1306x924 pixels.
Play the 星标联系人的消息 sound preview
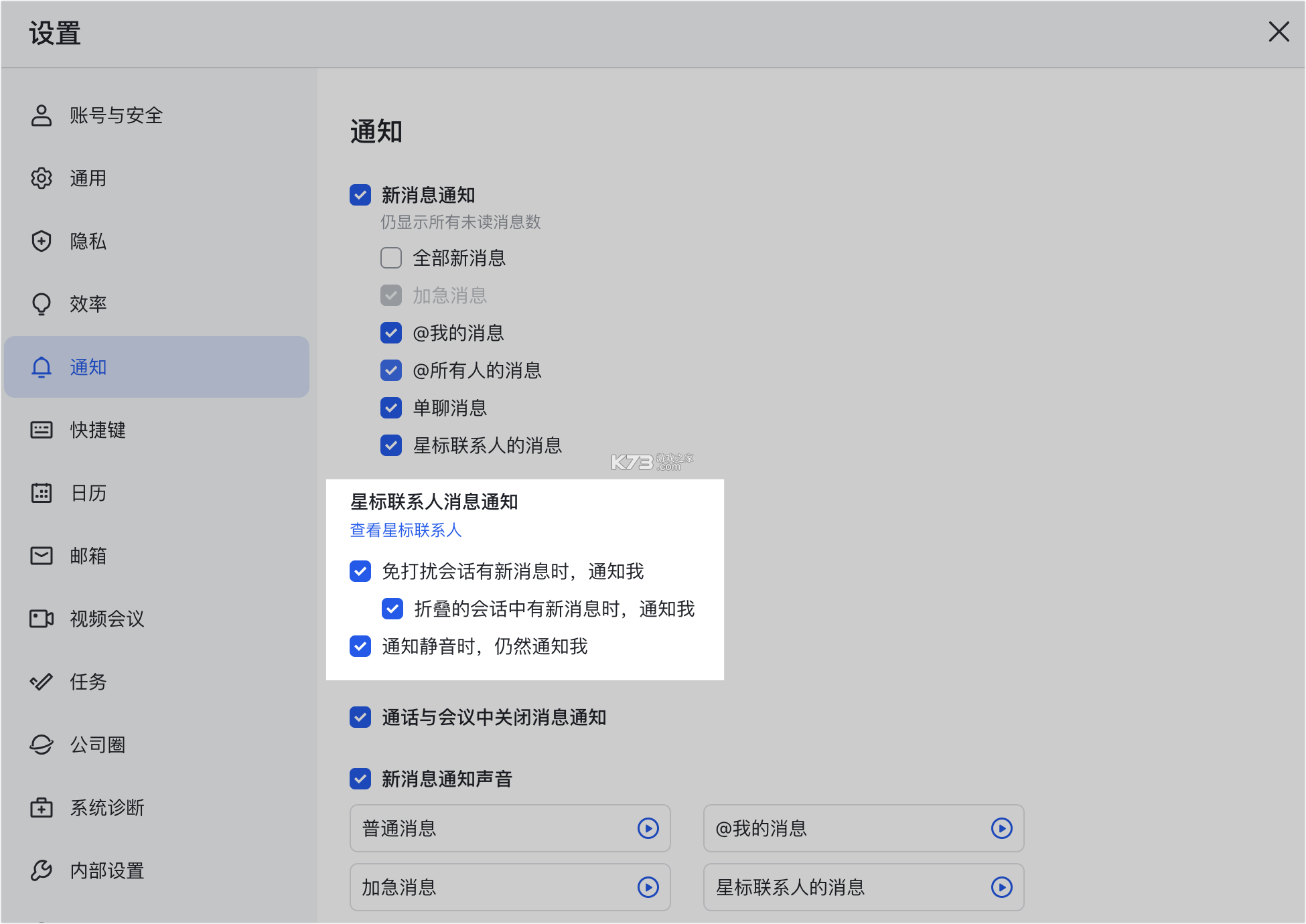tap(1002, 887)
